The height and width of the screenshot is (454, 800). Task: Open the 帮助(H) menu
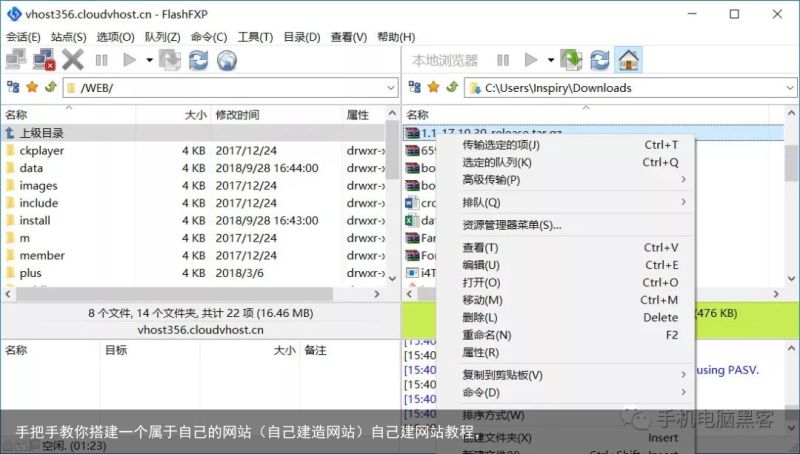pyautogui.click(x=396, y=37)
